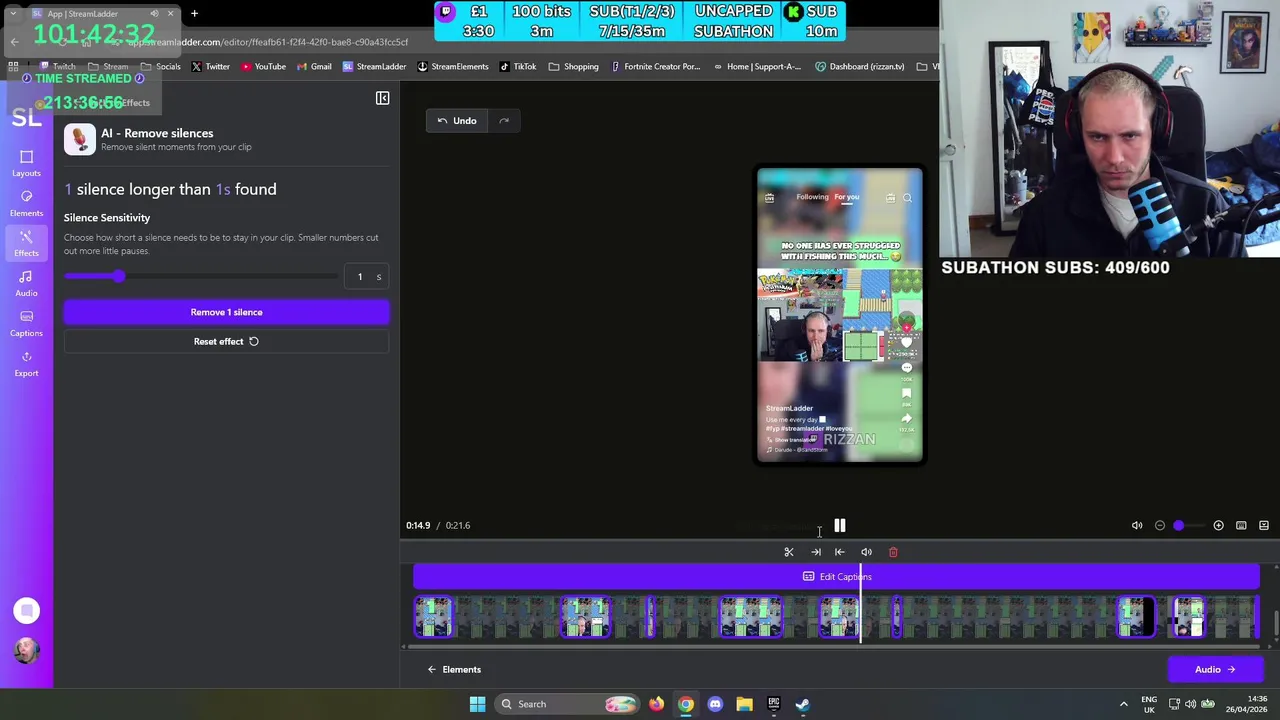Open the StreamLadder bookmark

click(x=374, y=67)
